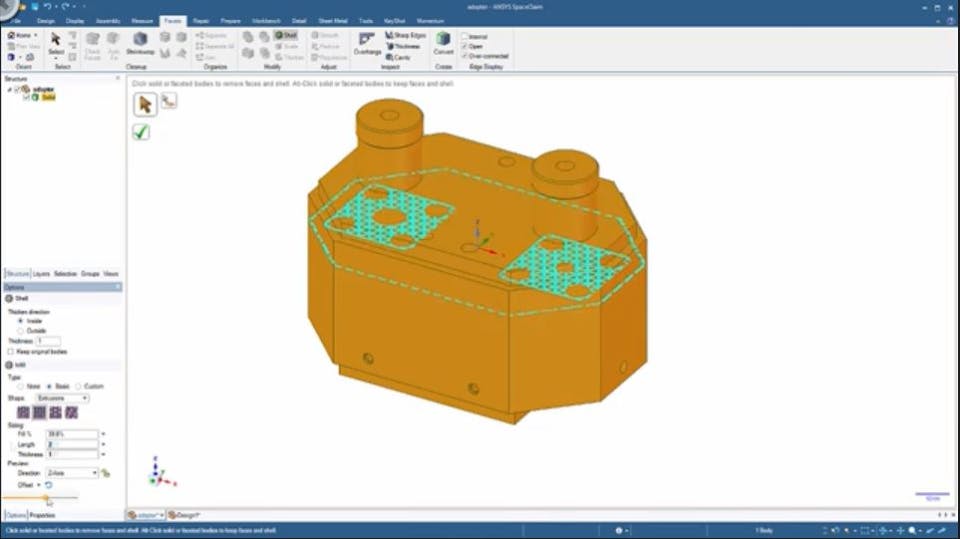Select None infill type radio
Image resolution: width=960 pixels, height=539 pixels.
(20, 386)
